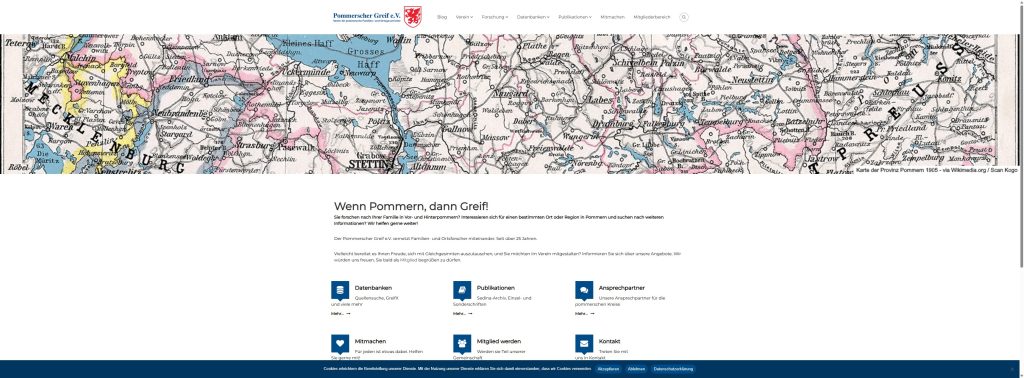Expand the Verein dropdown menu
The image size is (1024, 378).
click(x=464, y=17)
